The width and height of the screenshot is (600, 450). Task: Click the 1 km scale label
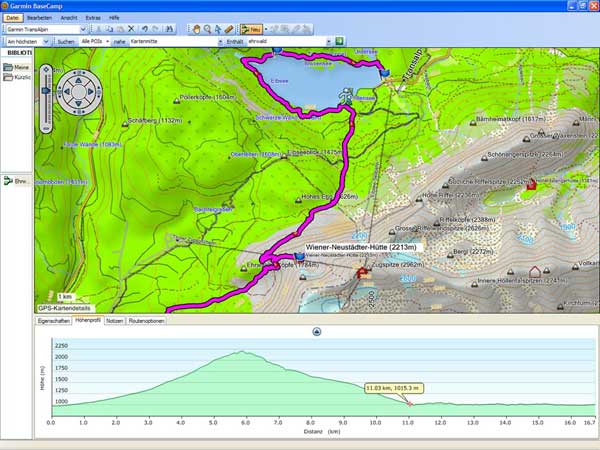[x=65, y=297]
